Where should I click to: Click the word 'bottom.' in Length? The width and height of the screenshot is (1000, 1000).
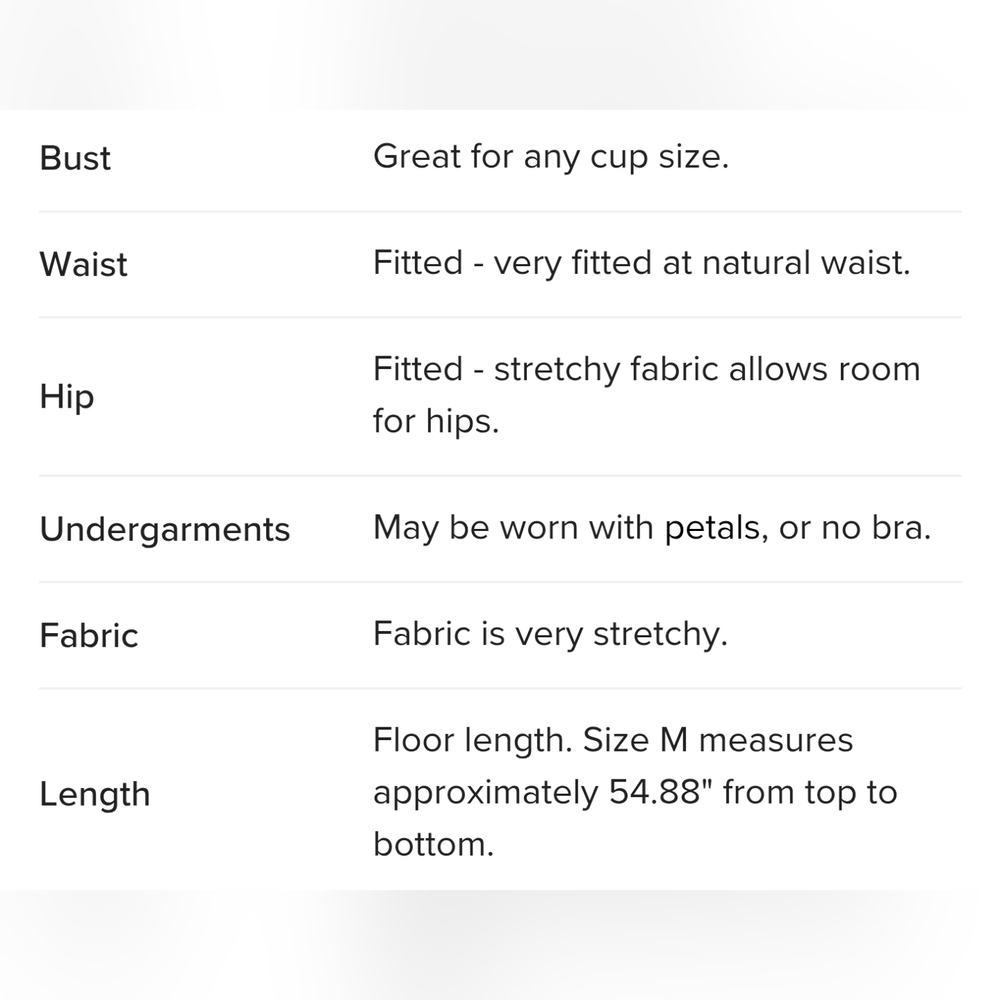pos(434,844)
